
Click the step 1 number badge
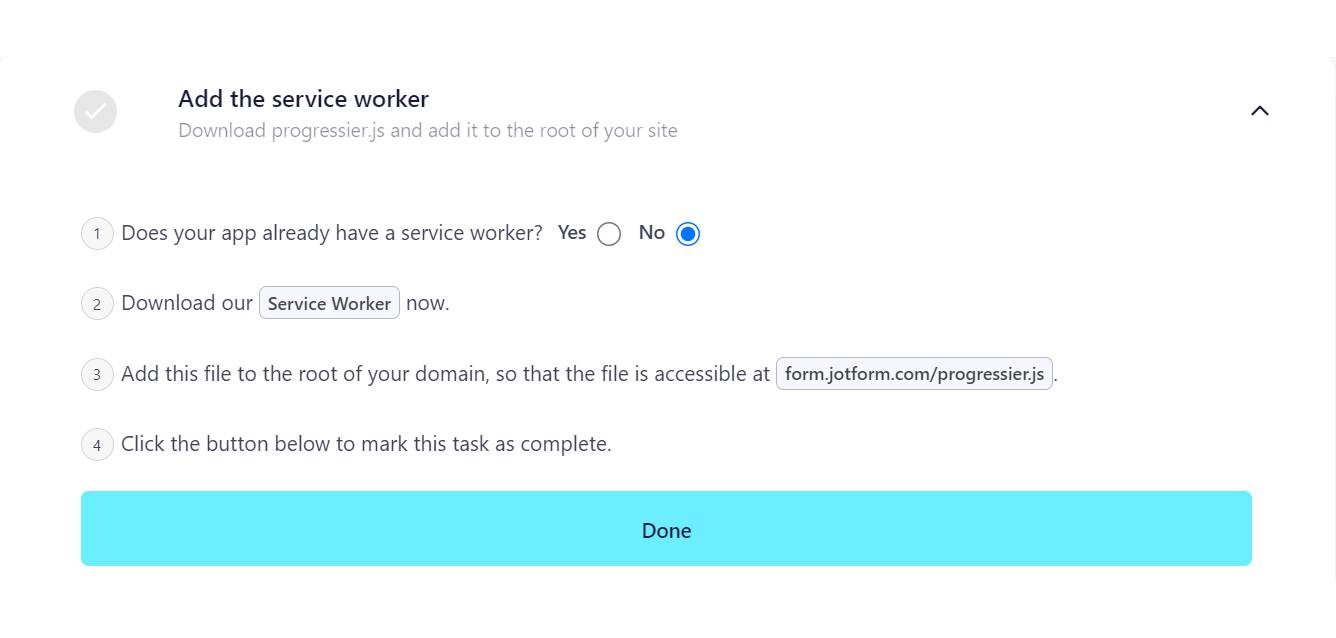[97, 234]
